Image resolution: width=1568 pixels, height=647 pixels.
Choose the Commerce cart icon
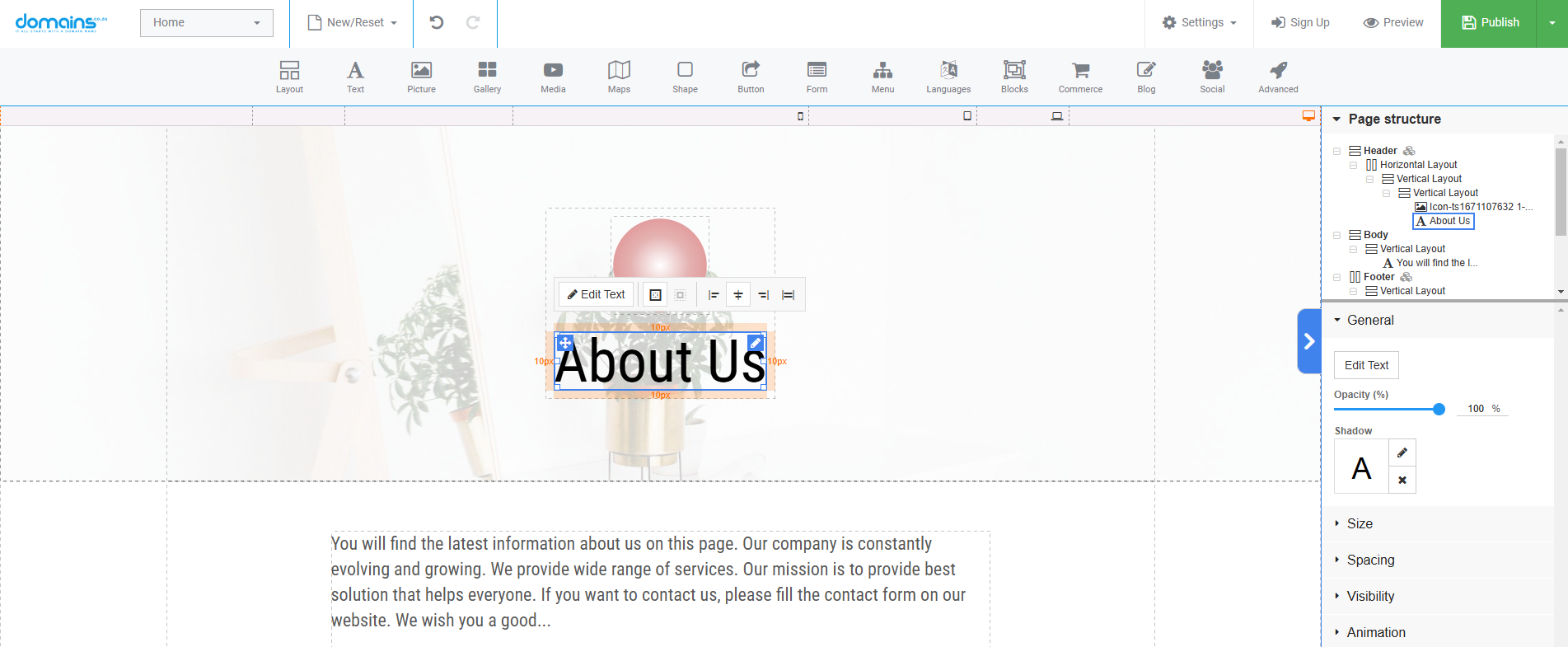(1080, 71)
